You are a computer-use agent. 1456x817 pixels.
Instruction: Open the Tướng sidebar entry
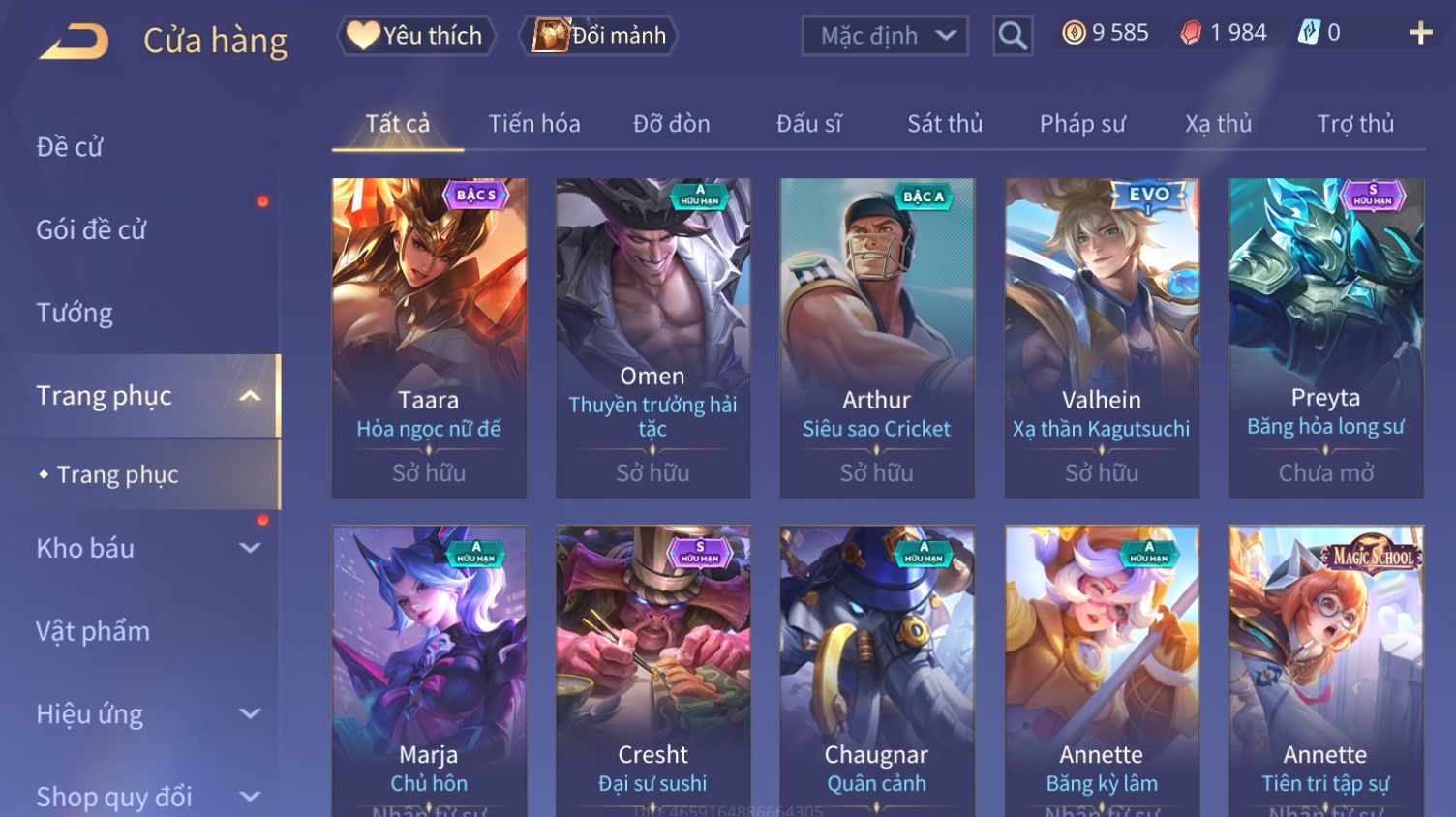pyautogui.click(x=75, y=314)
